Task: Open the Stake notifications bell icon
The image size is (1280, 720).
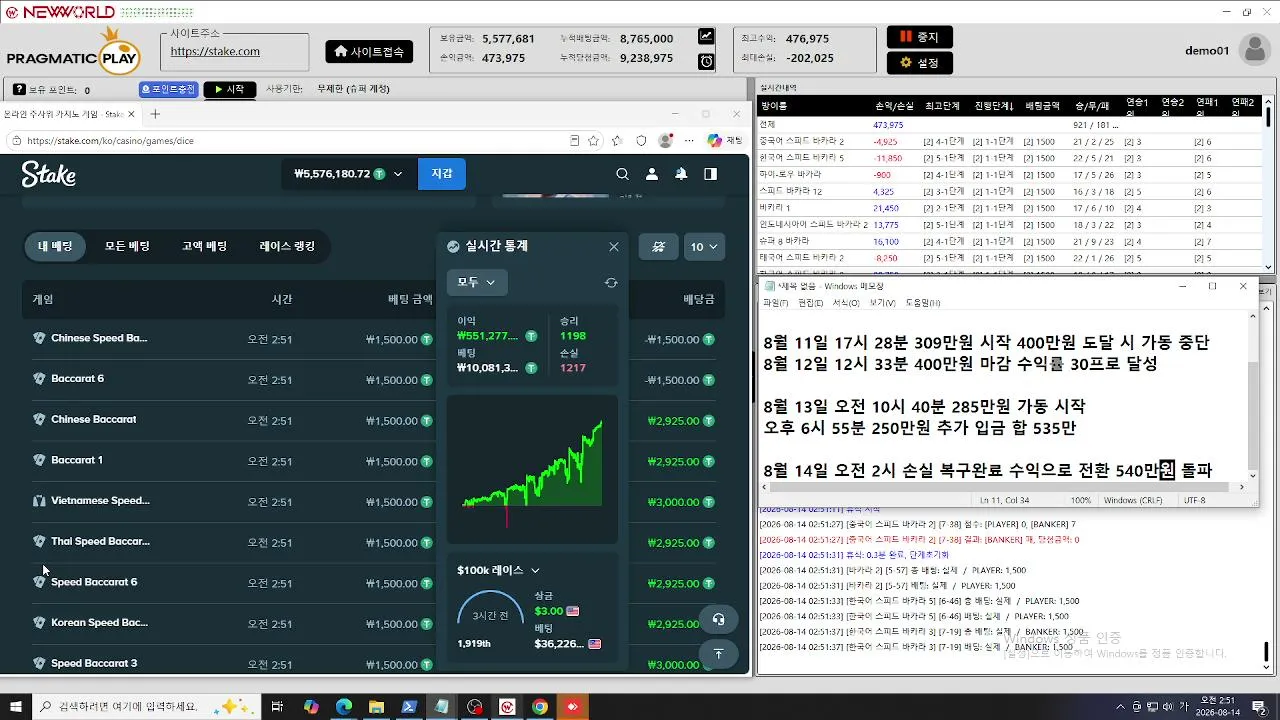Action: pos(681,174)
